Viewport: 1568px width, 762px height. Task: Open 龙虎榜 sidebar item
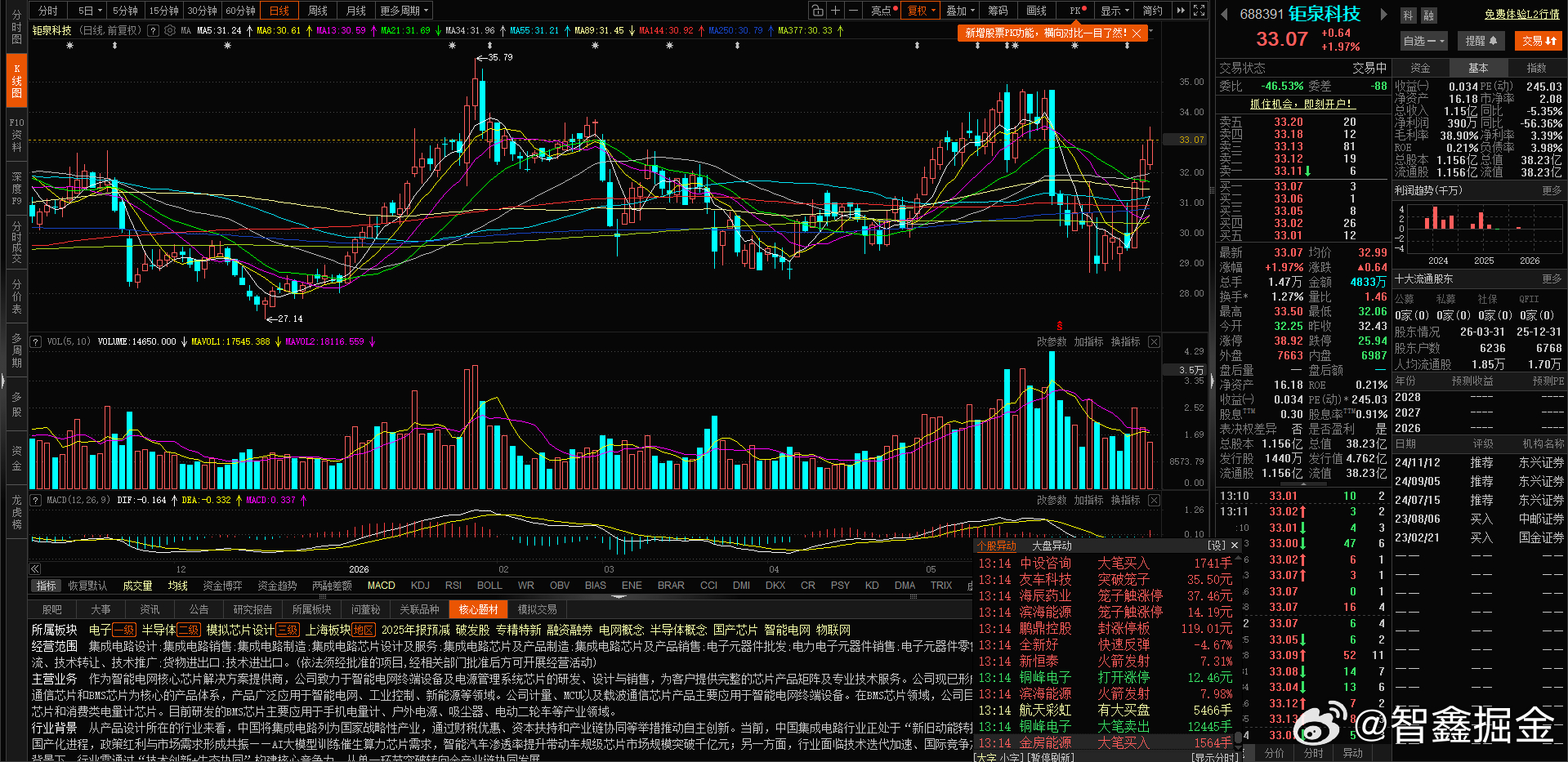(x=16, y=512)
